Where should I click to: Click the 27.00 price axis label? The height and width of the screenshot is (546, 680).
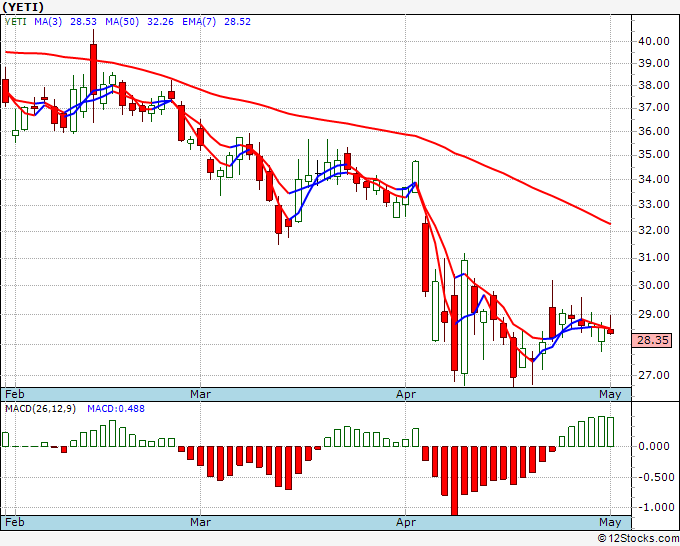(654, 375)
